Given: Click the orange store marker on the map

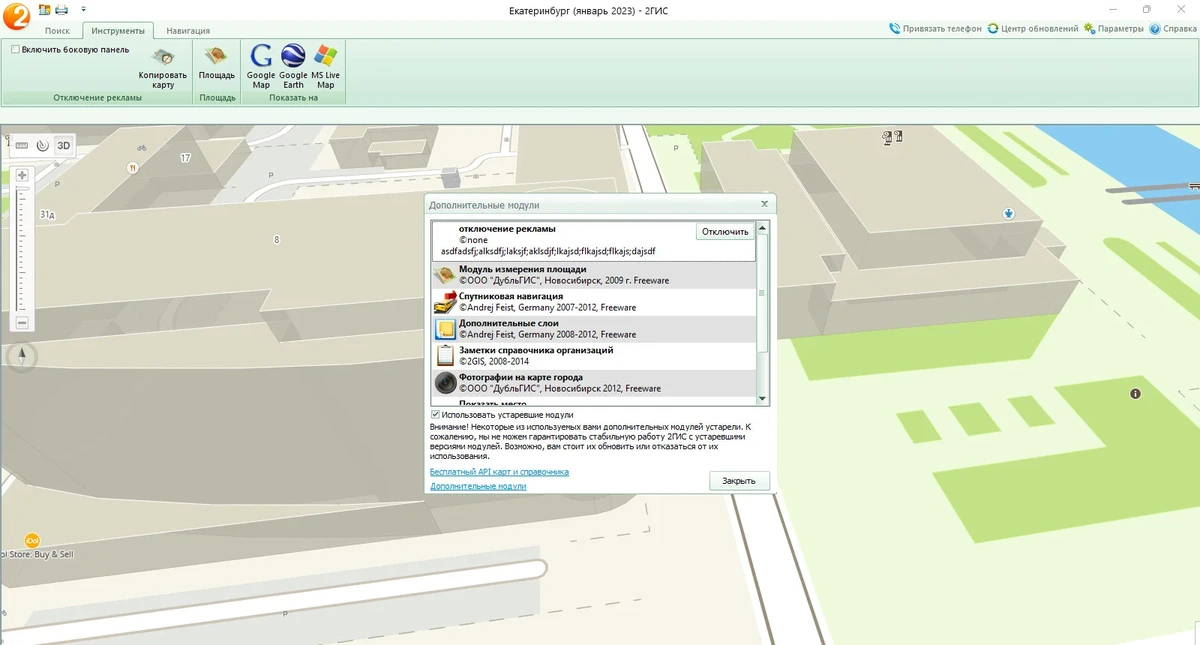Looking at the screenshot, I should 31,540.
